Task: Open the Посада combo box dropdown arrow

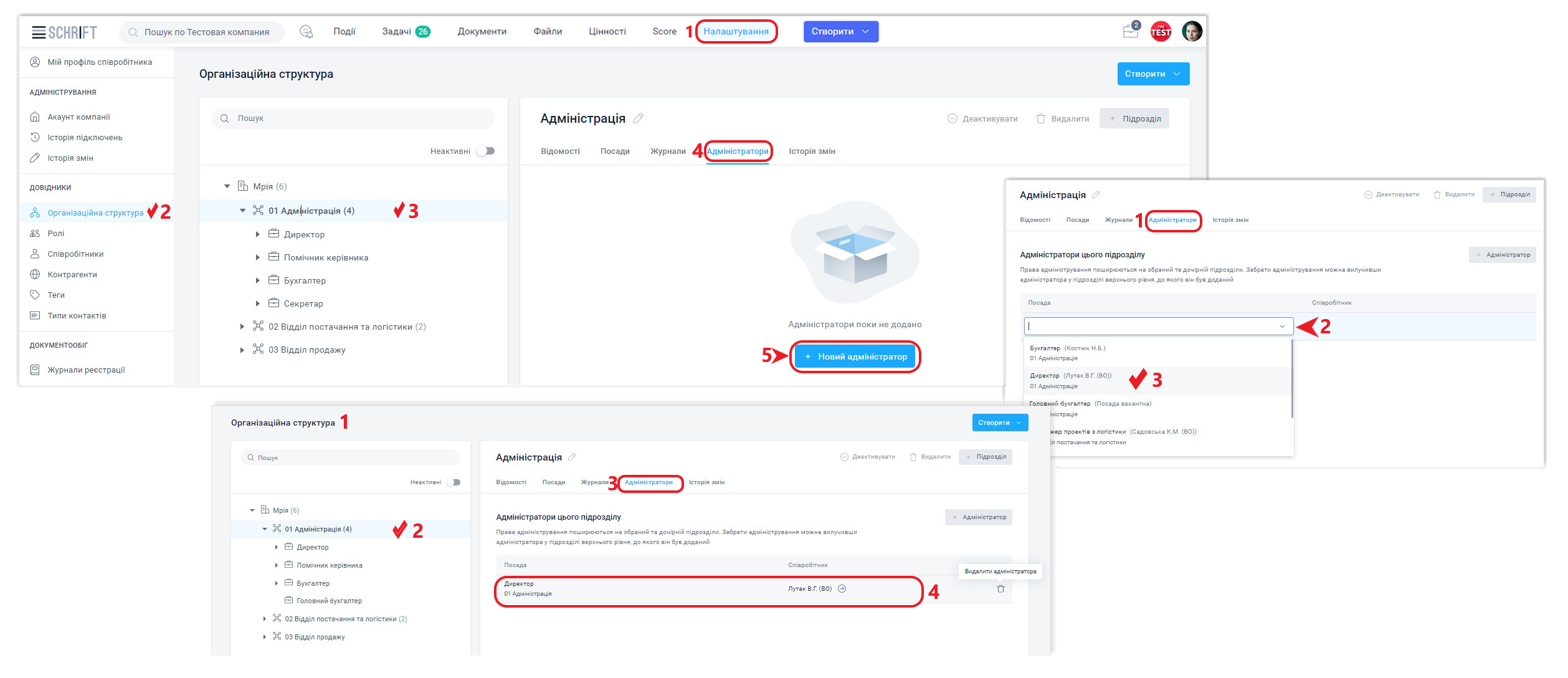Action: (x=1282, y=327)
